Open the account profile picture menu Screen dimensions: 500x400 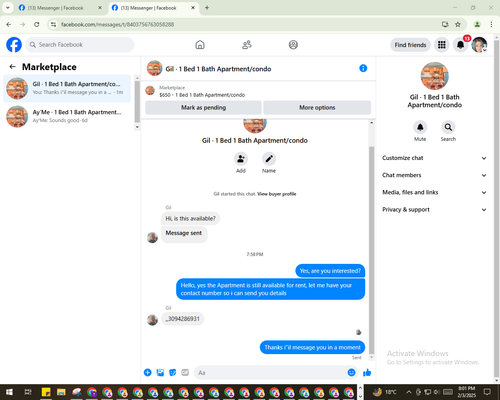479,45
